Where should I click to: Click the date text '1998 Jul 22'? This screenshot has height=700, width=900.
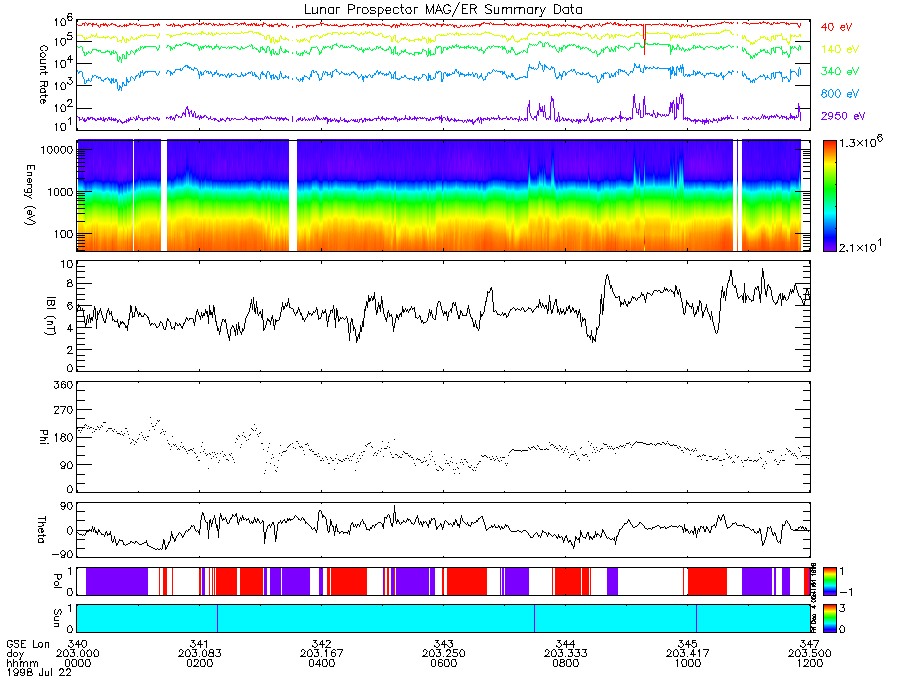pos(39,673)
